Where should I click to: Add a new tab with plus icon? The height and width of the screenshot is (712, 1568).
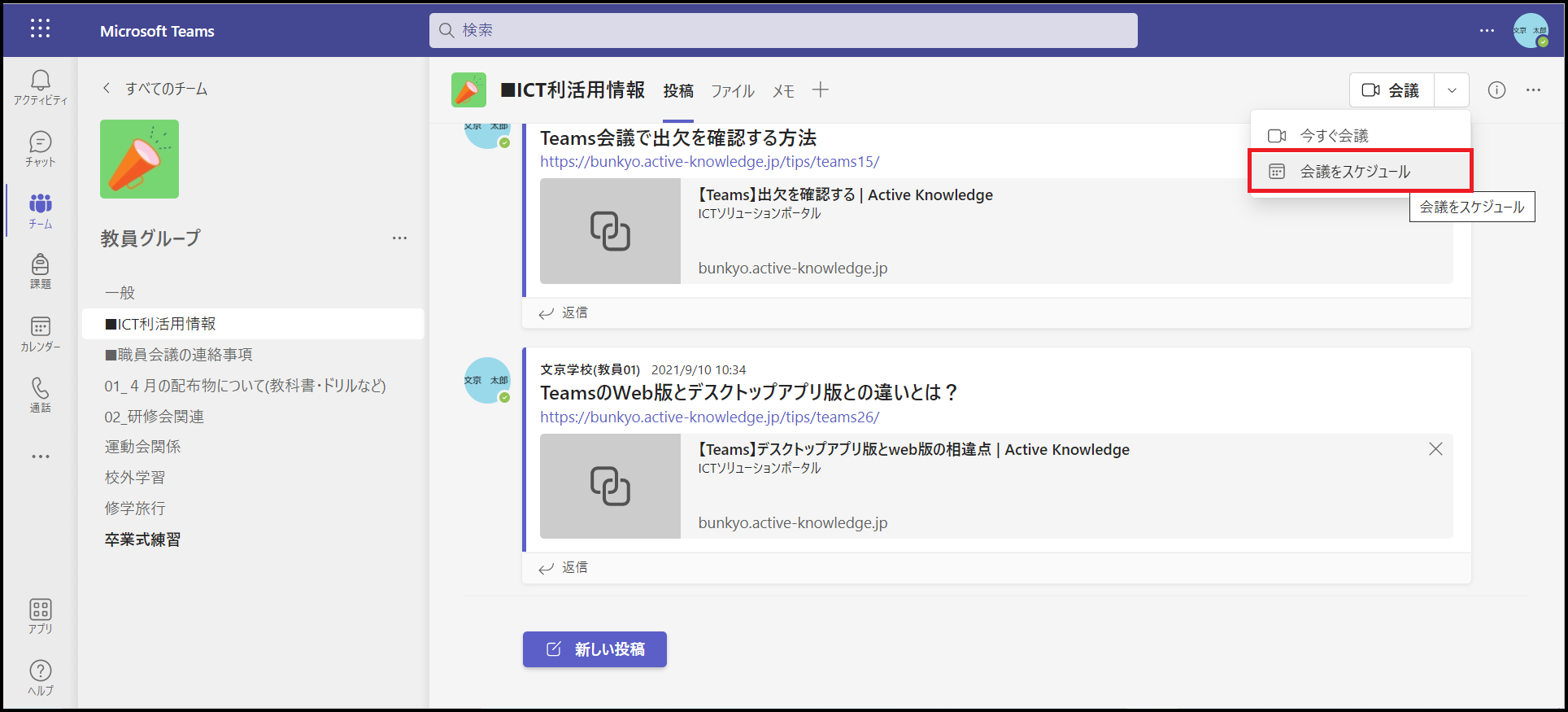(821, 90)
